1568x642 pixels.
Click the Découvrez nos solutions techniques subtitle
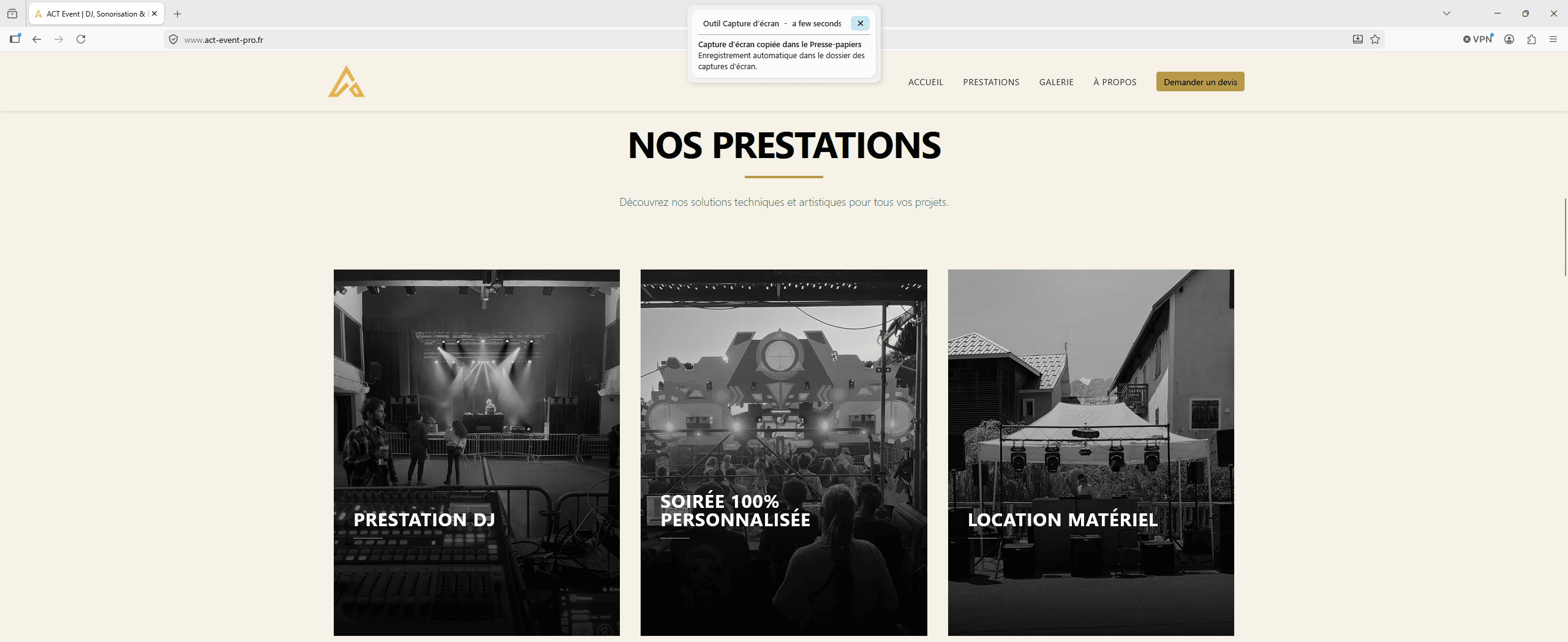click(783, 202)
